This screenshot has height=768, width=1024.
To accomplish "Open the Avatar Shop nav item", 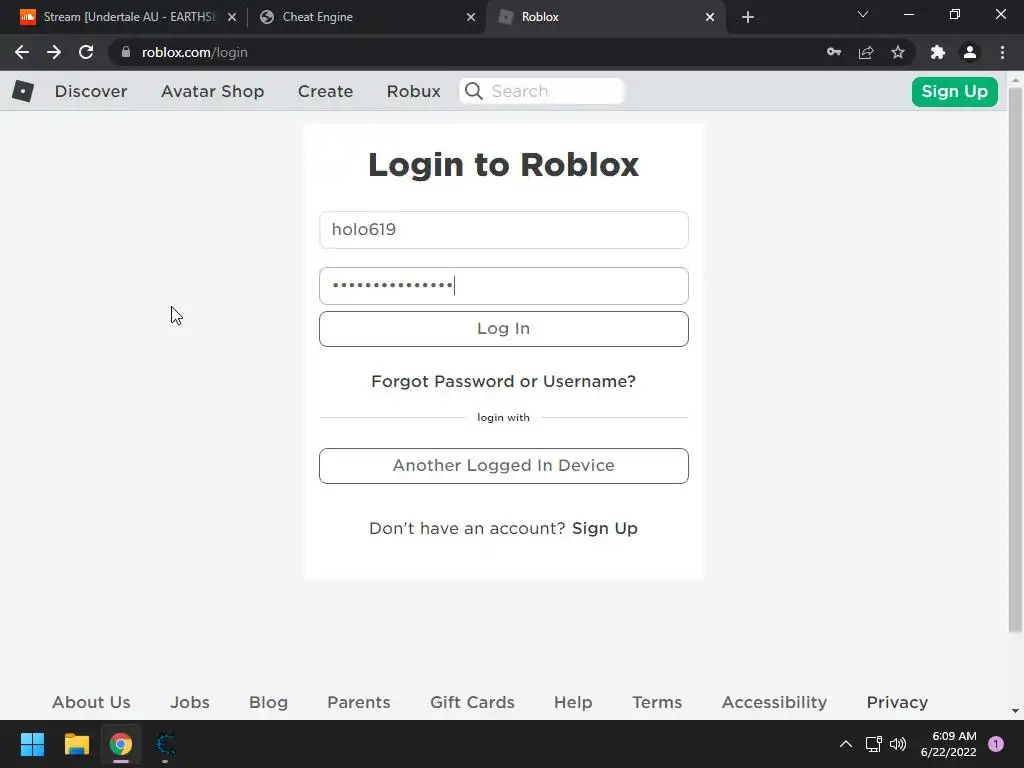I will pyautogui.click(x=212, y=91).
